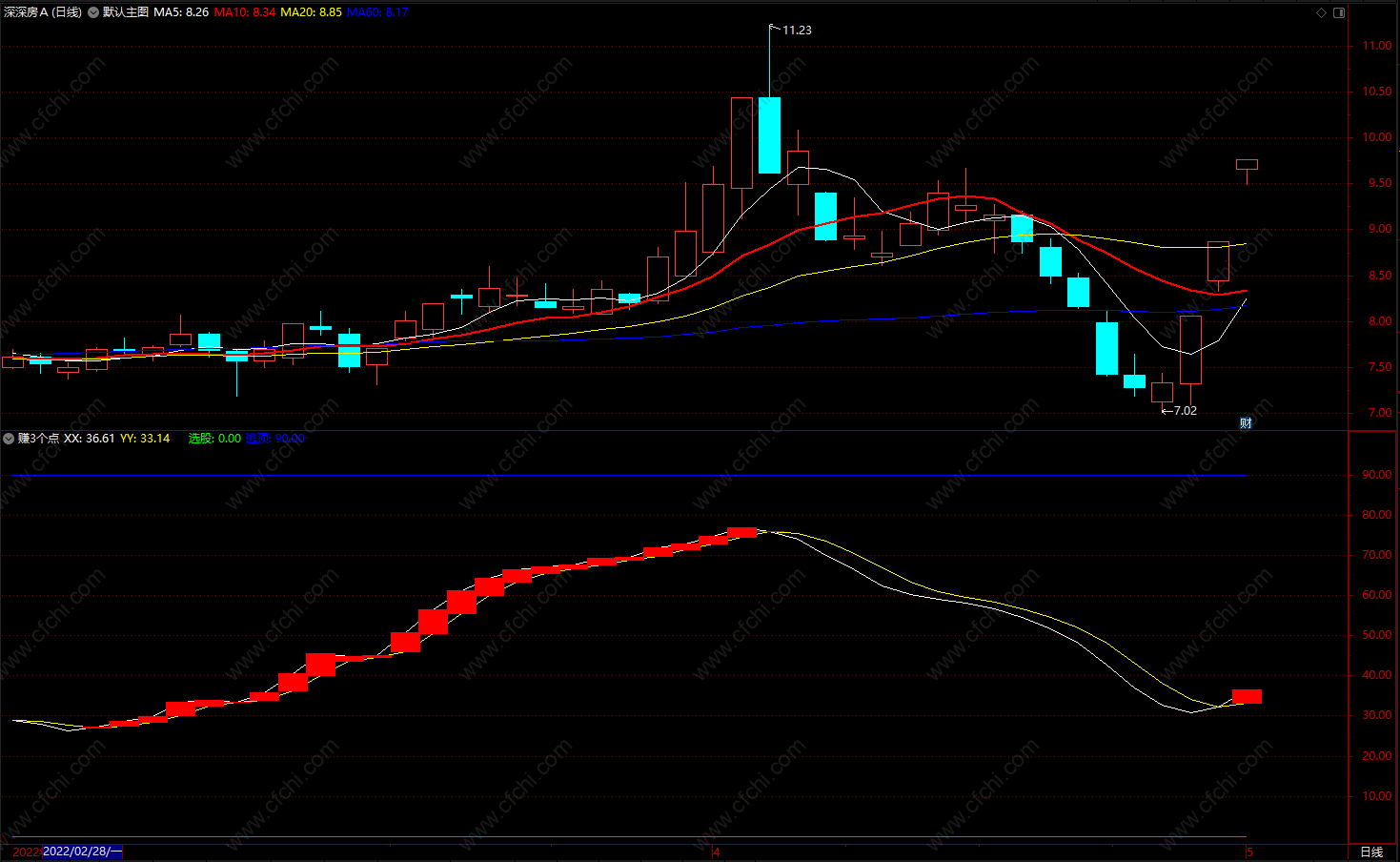This screenshot has width=1400, height=862.
Task: Click the 11.23 high price annotation
Action: [797, 31]
